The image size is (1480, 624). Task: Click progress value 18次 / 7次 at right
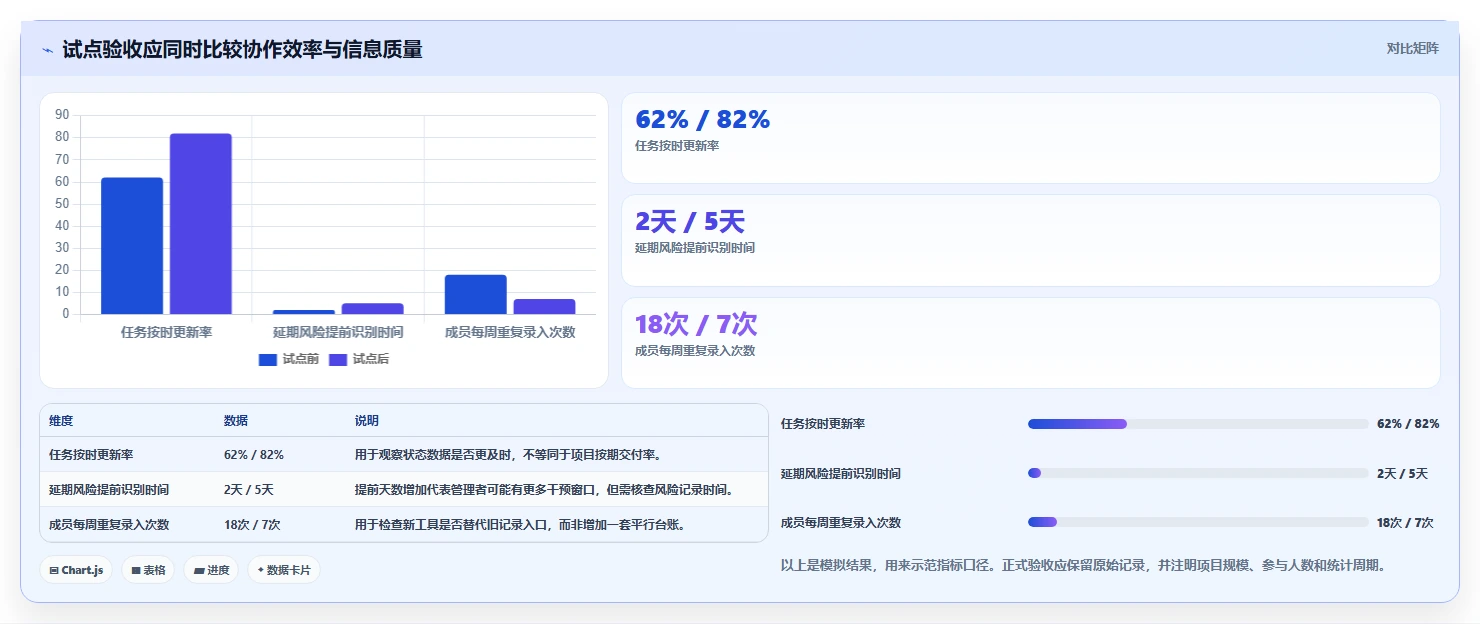tap(1405, 523)
